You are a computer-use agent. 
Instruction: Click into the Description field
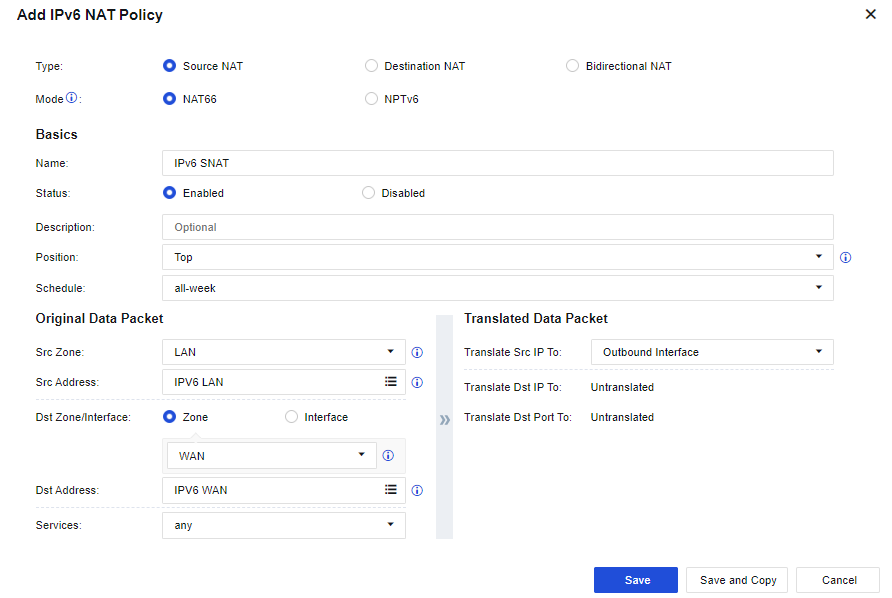pyautogui.click(x=497, y=227)
